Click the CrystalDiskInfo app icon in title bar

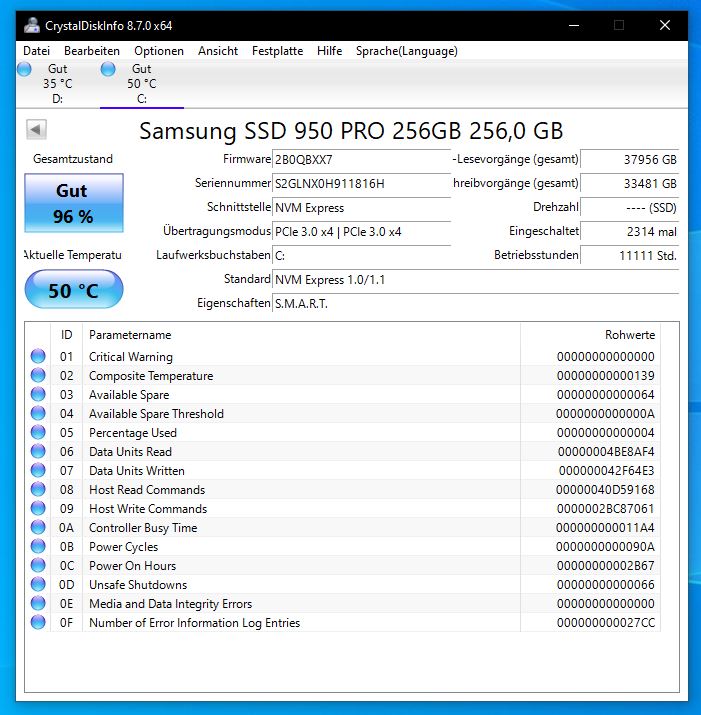click(x=31, y=25)
